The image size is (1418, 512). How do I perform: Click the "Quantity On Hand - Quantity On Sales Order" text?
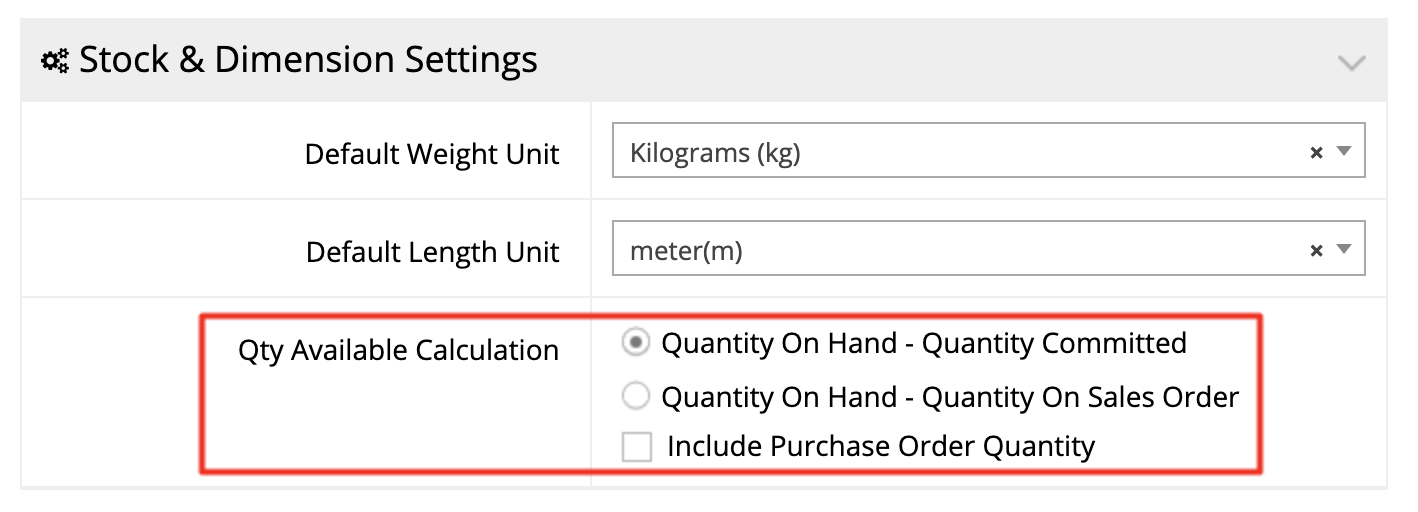[x=949, y=397]
